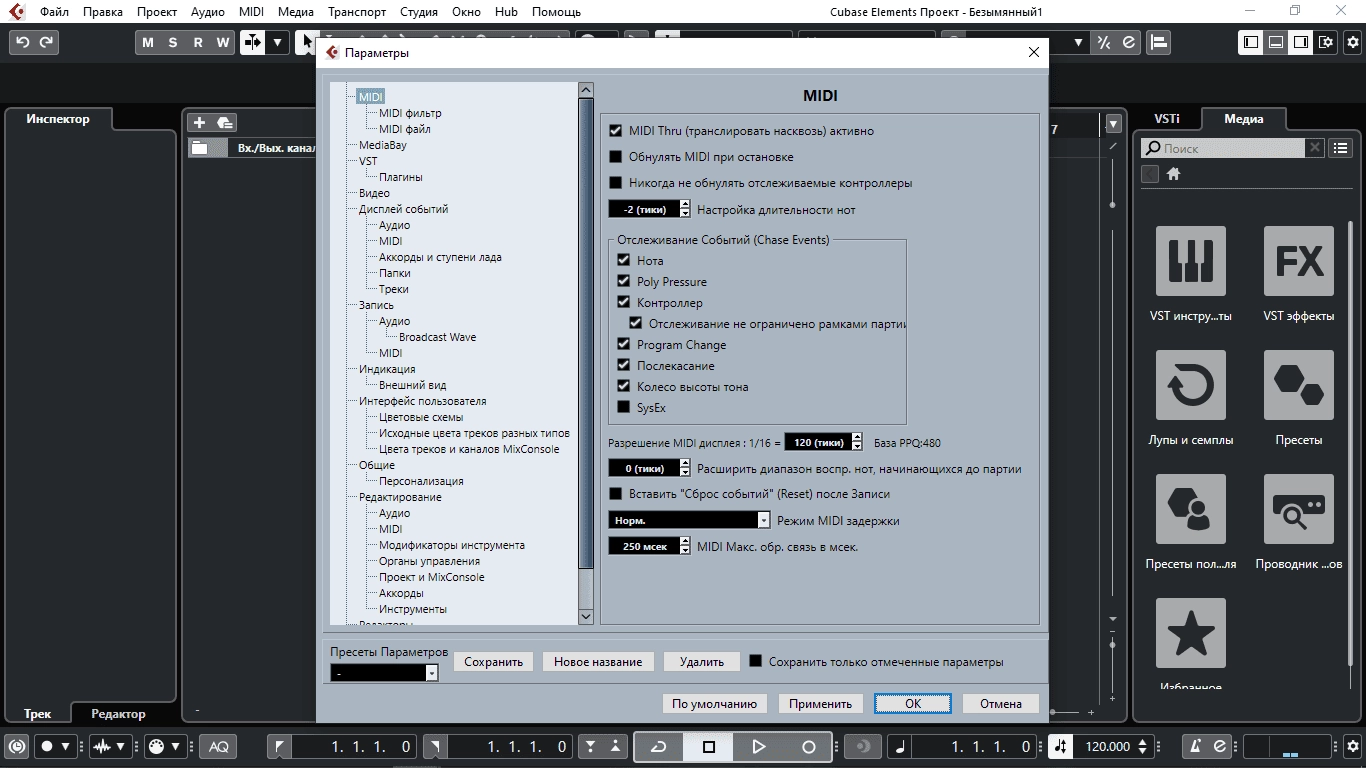Select 'MIDI фильтр' in the settings tree
The width and height of the screenshot is (1366, 768).
pyautogui.click(x=410, y=113)
